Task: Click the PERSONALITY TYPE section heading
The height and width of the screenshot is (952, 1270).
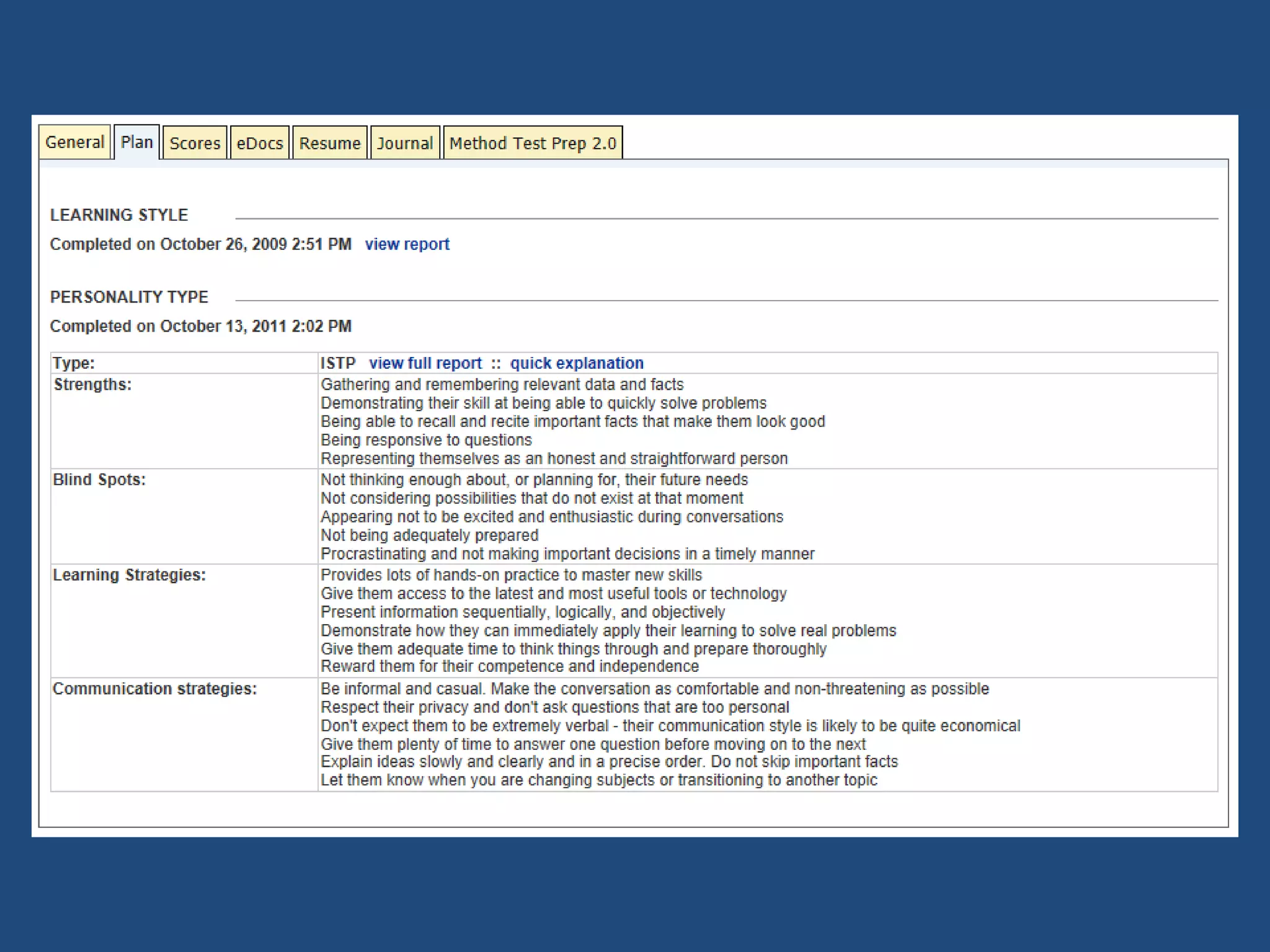Action: point(129,297)
